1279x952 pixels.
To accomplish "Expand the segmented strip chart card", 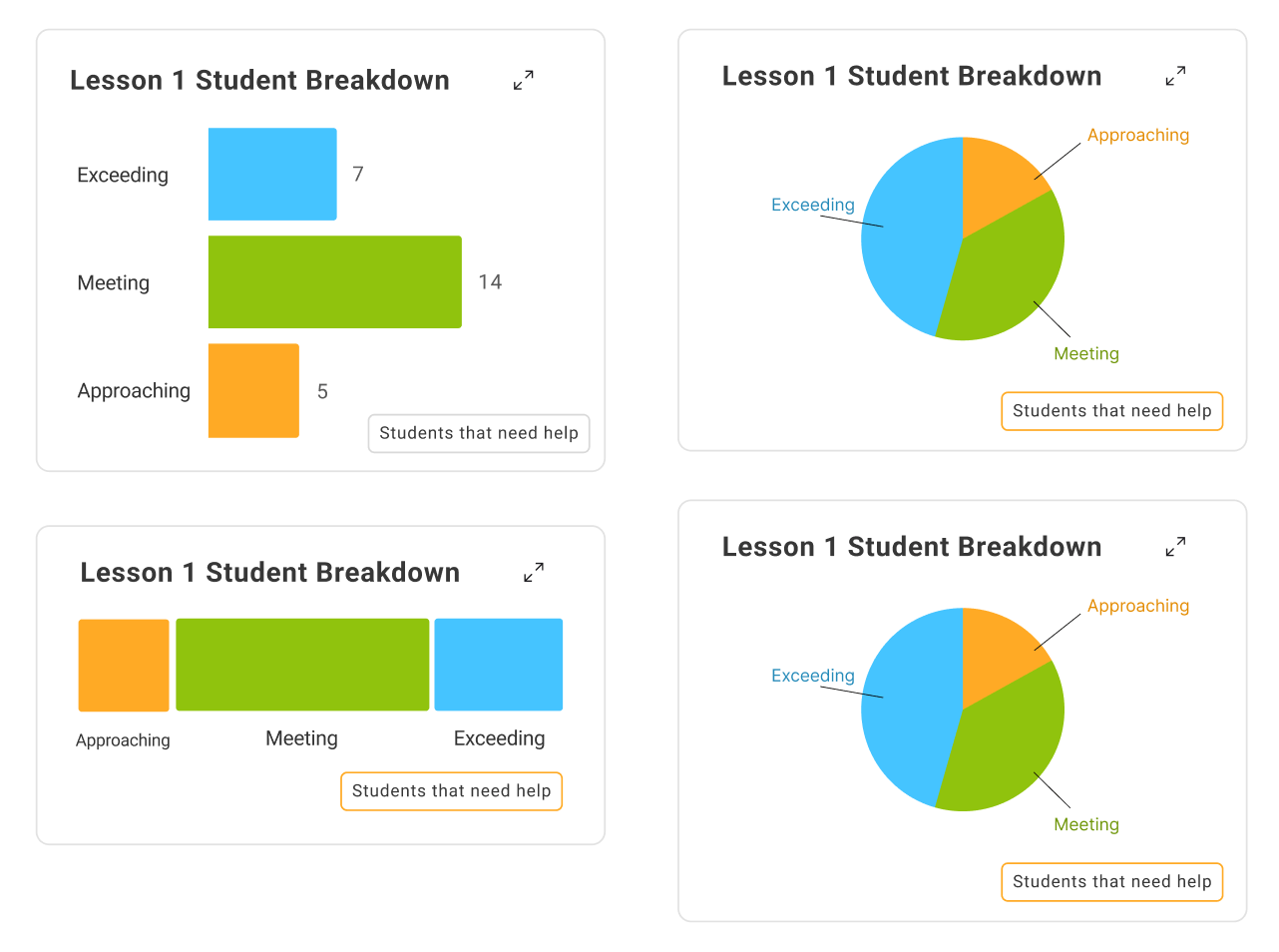I will click(x=534, y=572).
